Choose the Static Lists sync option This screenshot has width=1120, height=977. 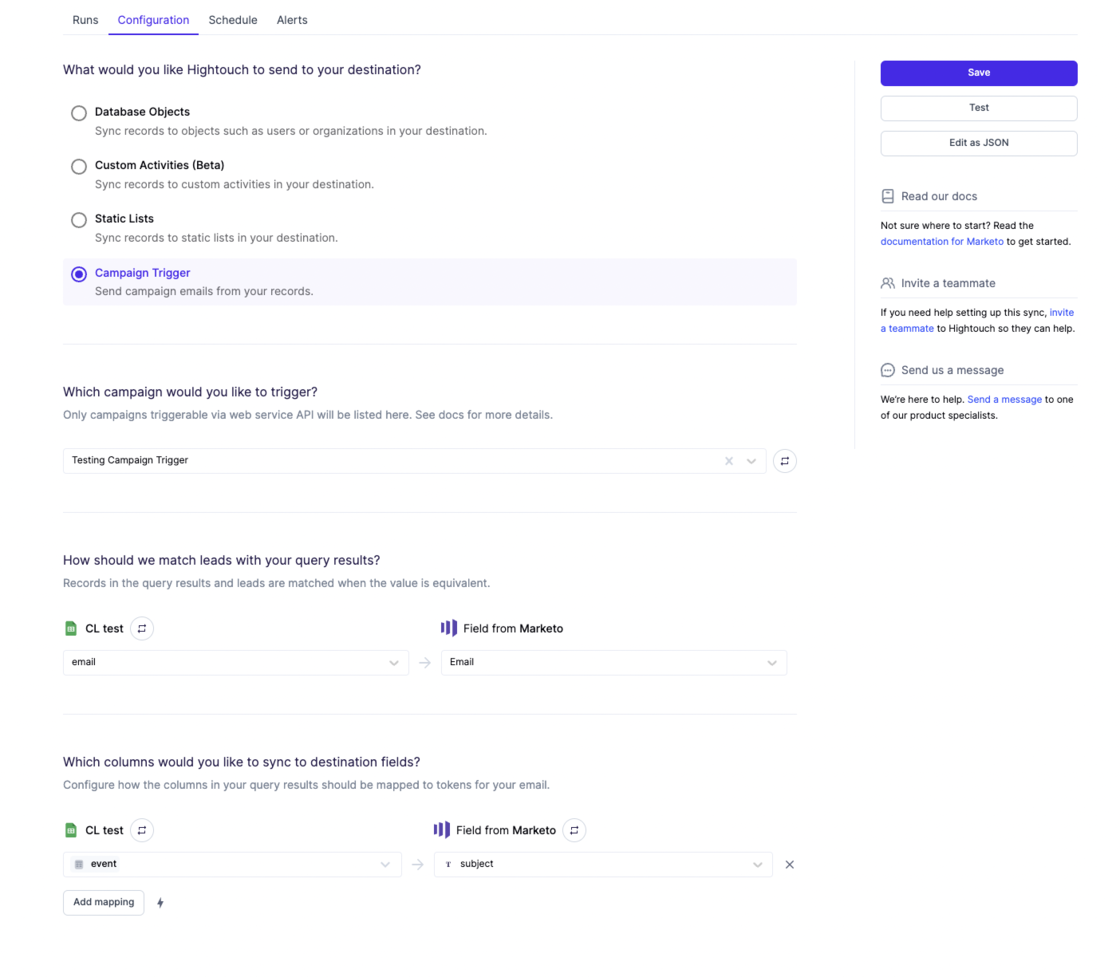tap(79, 220)
